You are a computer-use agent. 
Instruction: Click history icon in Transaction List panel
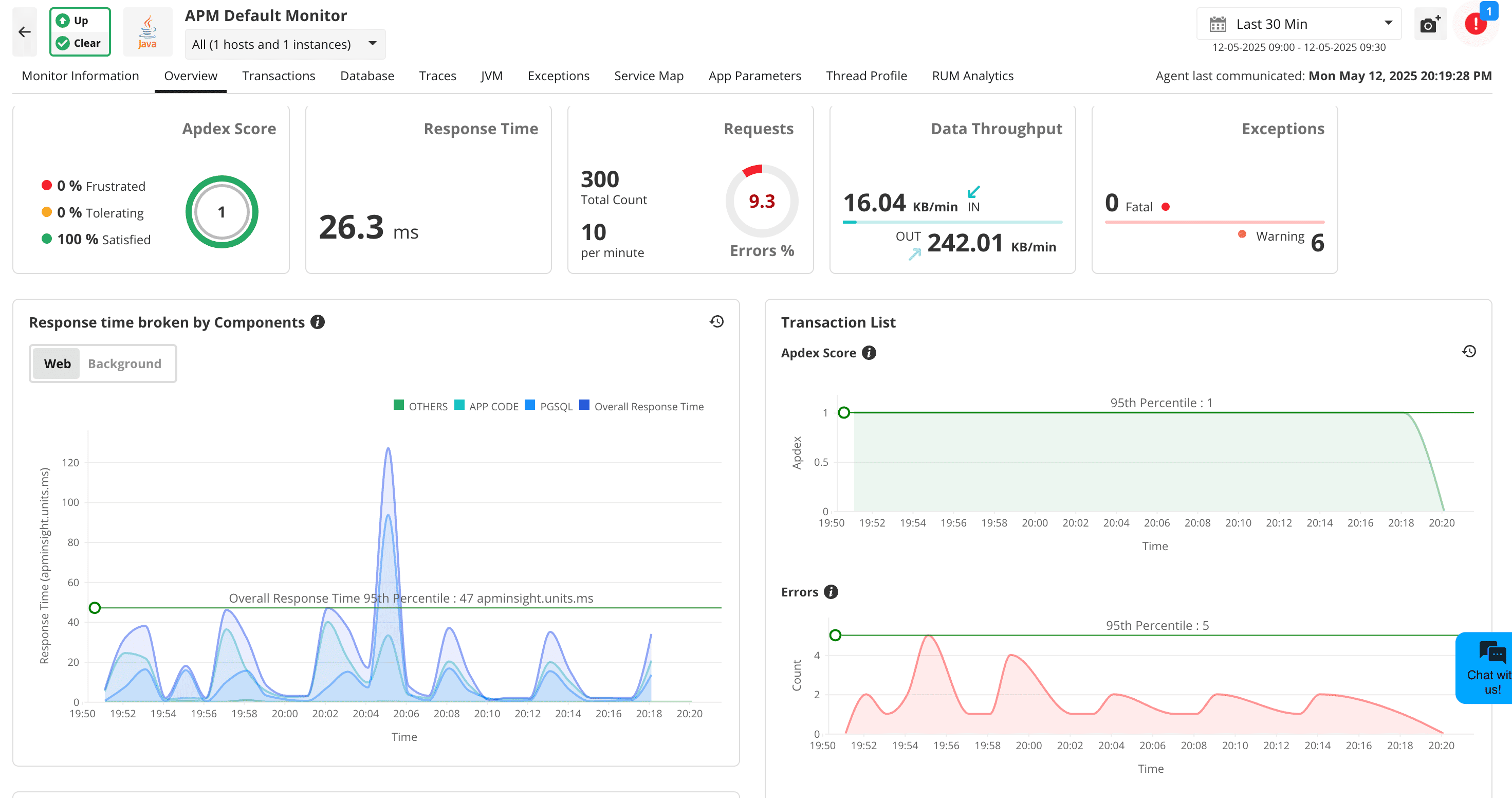coord(1468,351)
